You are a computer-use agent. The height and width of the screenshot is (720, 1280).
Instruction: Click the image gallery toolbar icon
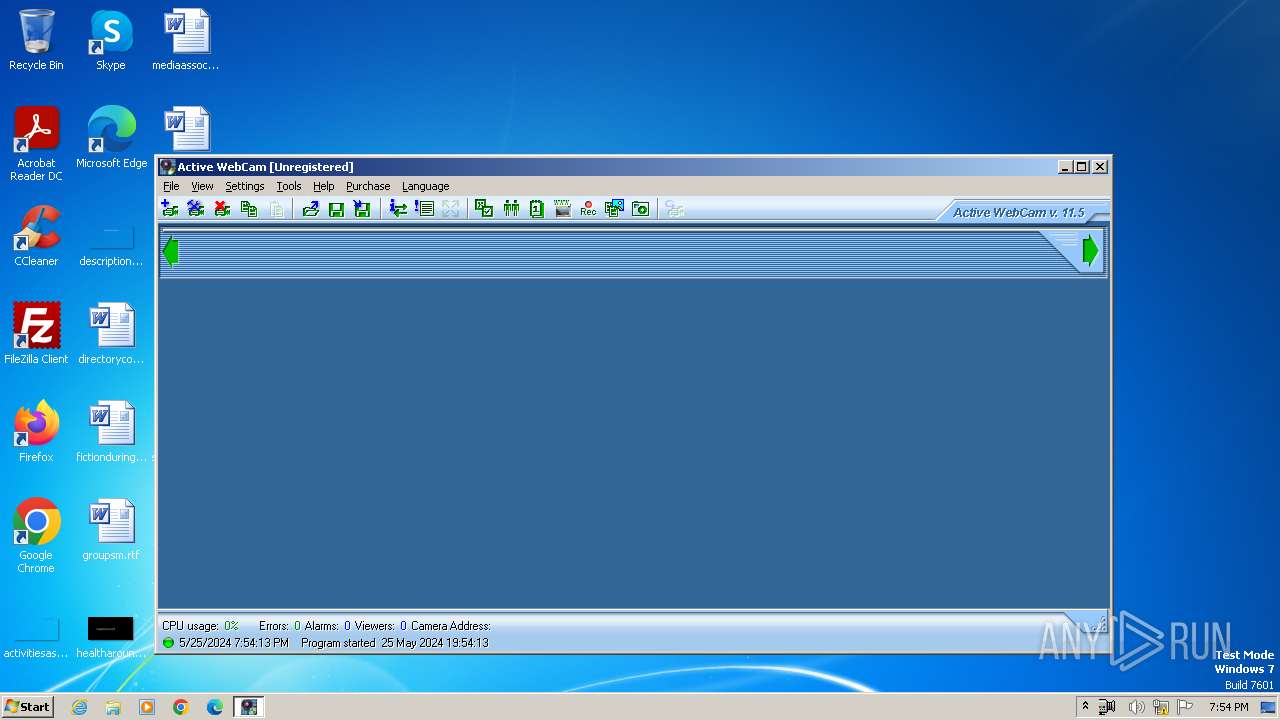tap(614, 208)
